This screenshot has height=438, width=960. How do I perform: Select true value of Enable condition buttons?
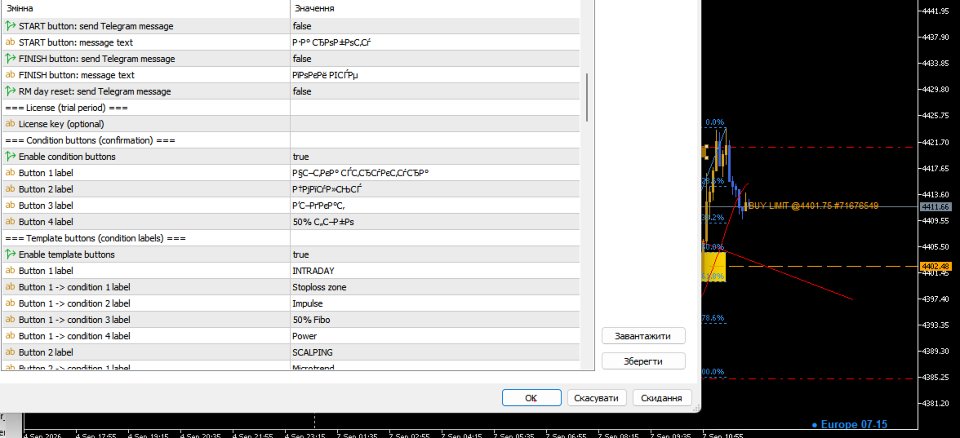tap(435, 157)
